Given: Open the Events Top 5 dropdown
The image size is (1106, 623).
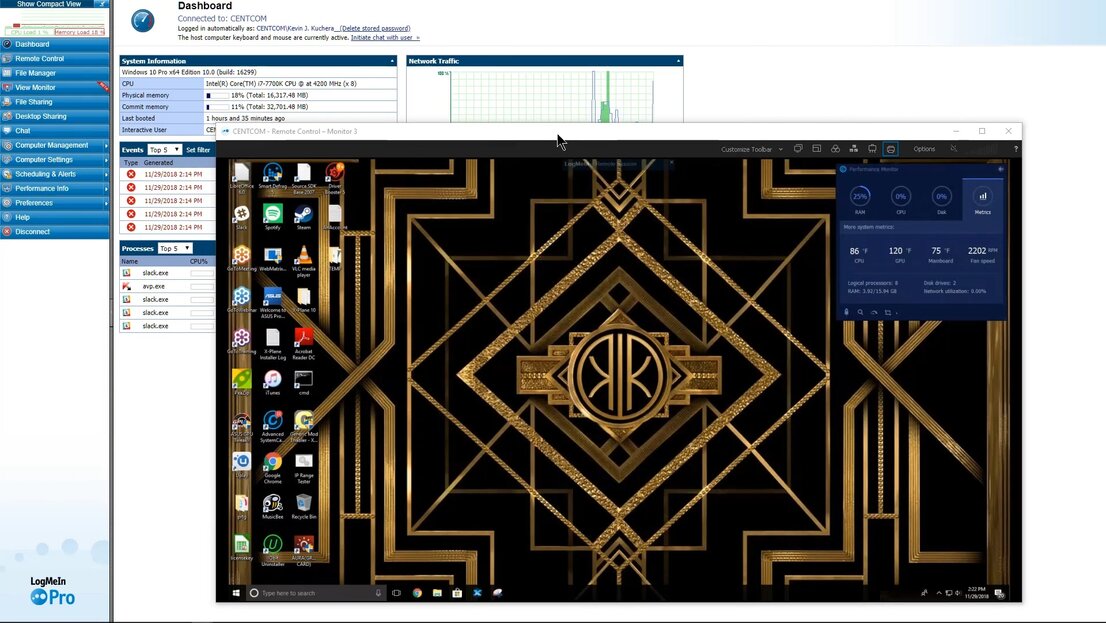Looking at the screenshot, I should coord(164,150).
